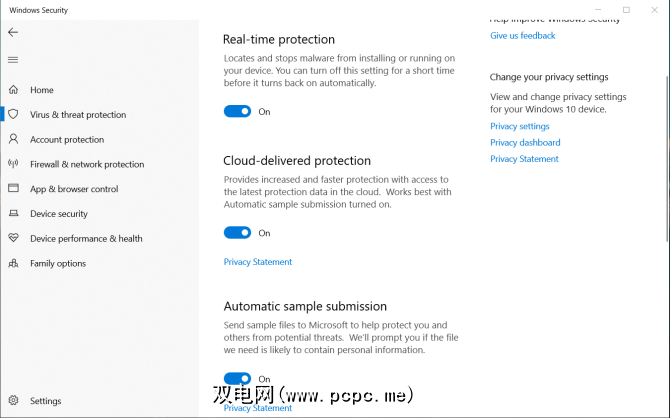The width and height of the screenshot is (670, 418).
Task: Open Firewall & network protection icon
Action: click(x=13, y=164)
